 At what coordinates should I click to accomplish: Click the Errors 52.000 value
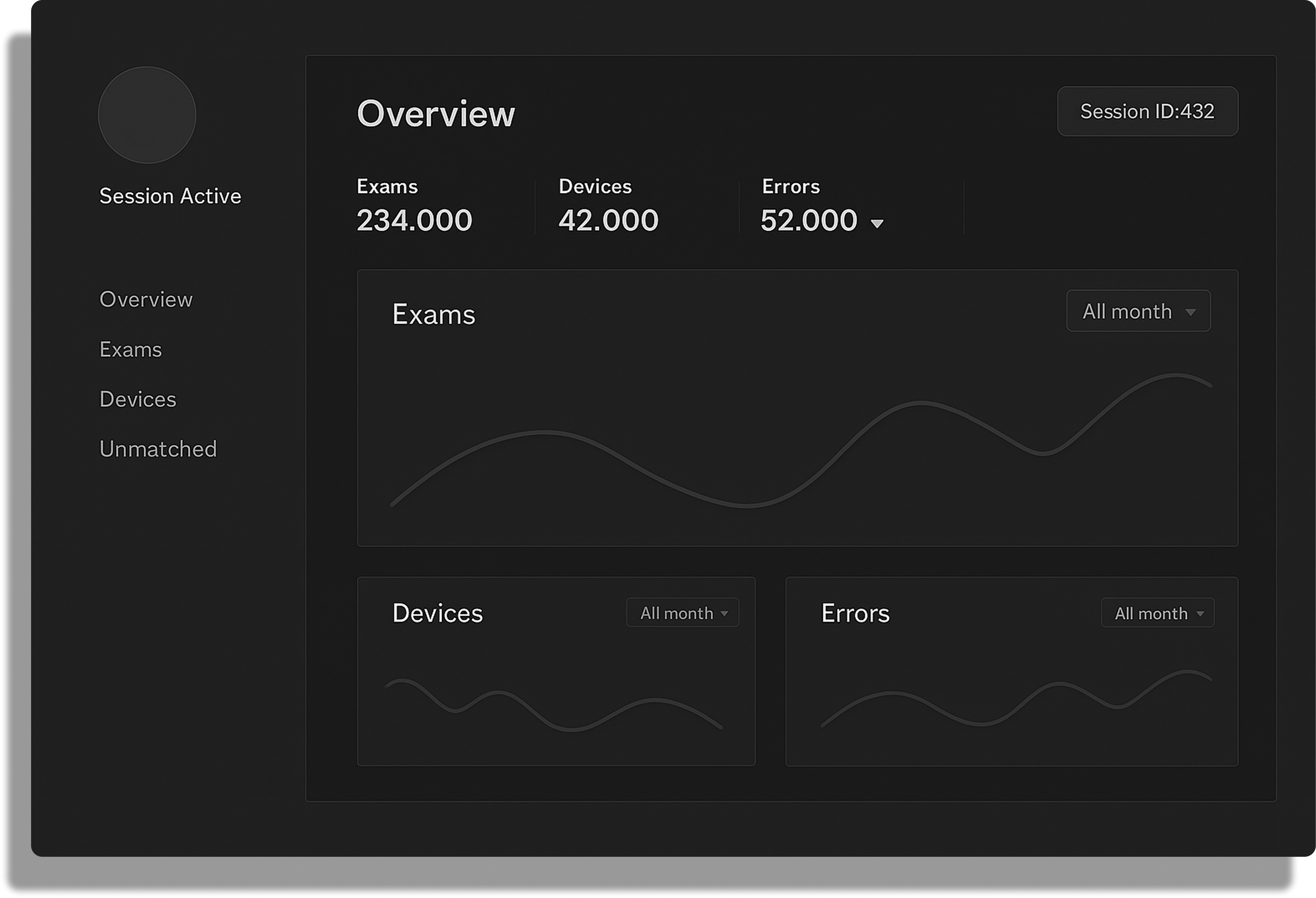point(809,220)
